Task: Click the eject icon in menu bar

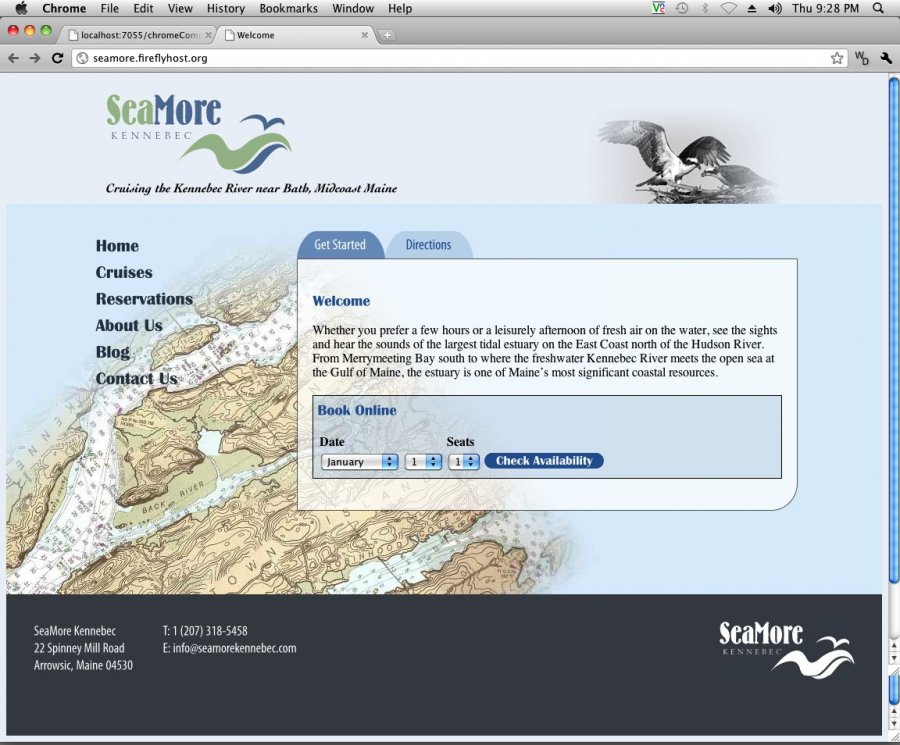Action: pos(751,9)
